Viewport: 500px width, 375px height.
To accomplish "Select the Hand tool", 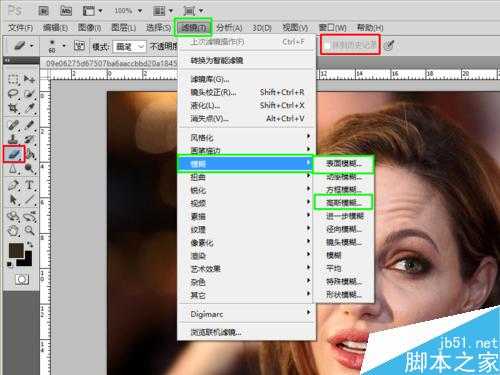I will [x=13, y=230].
